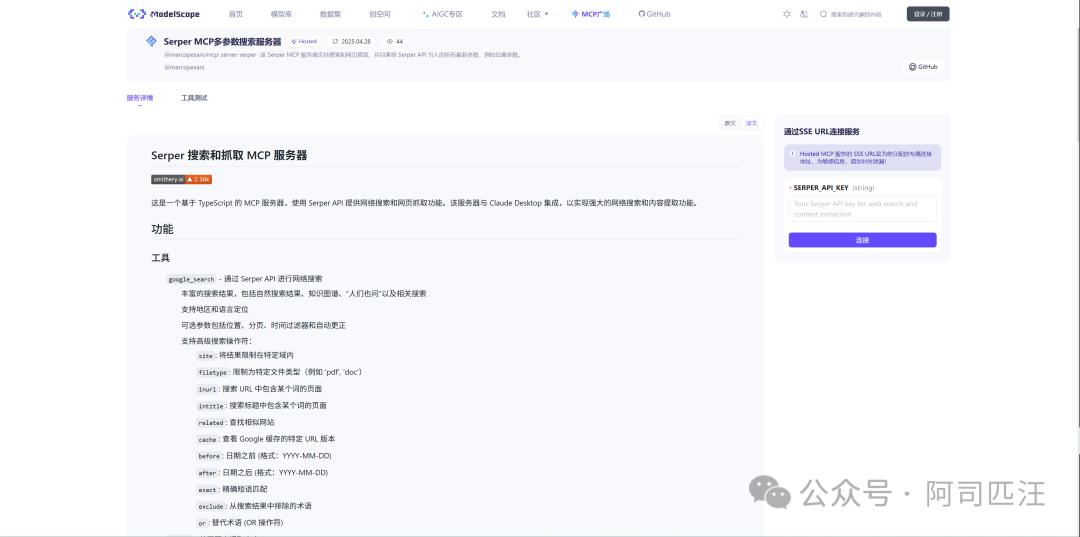Open the 首页 nav item
Viewport: 1080px width, 537px height.
[x=236, y=14]
